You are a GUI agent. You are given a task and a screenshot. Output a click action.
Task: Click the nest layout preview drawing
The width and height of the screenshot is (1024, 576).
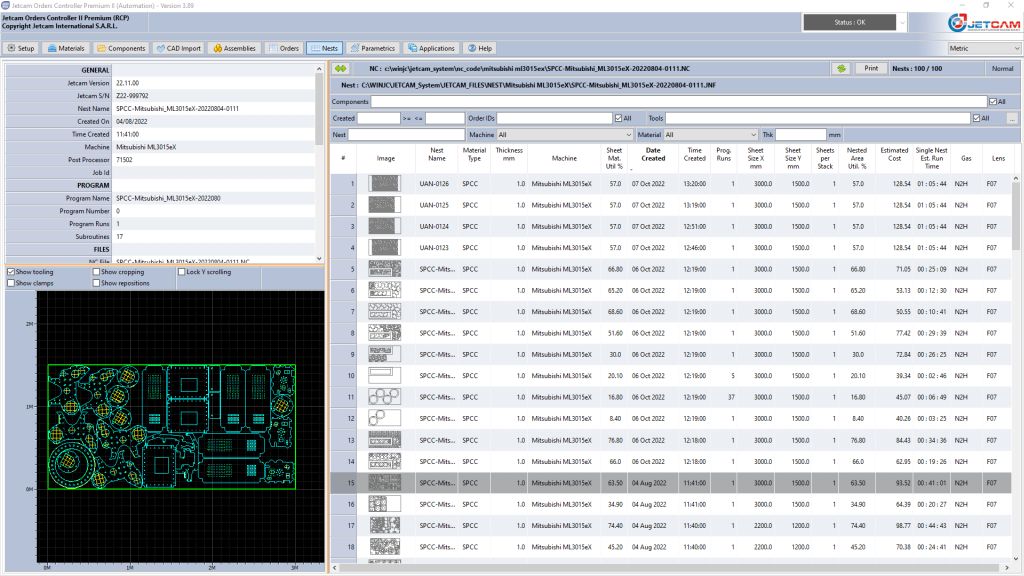pos(172,426)
